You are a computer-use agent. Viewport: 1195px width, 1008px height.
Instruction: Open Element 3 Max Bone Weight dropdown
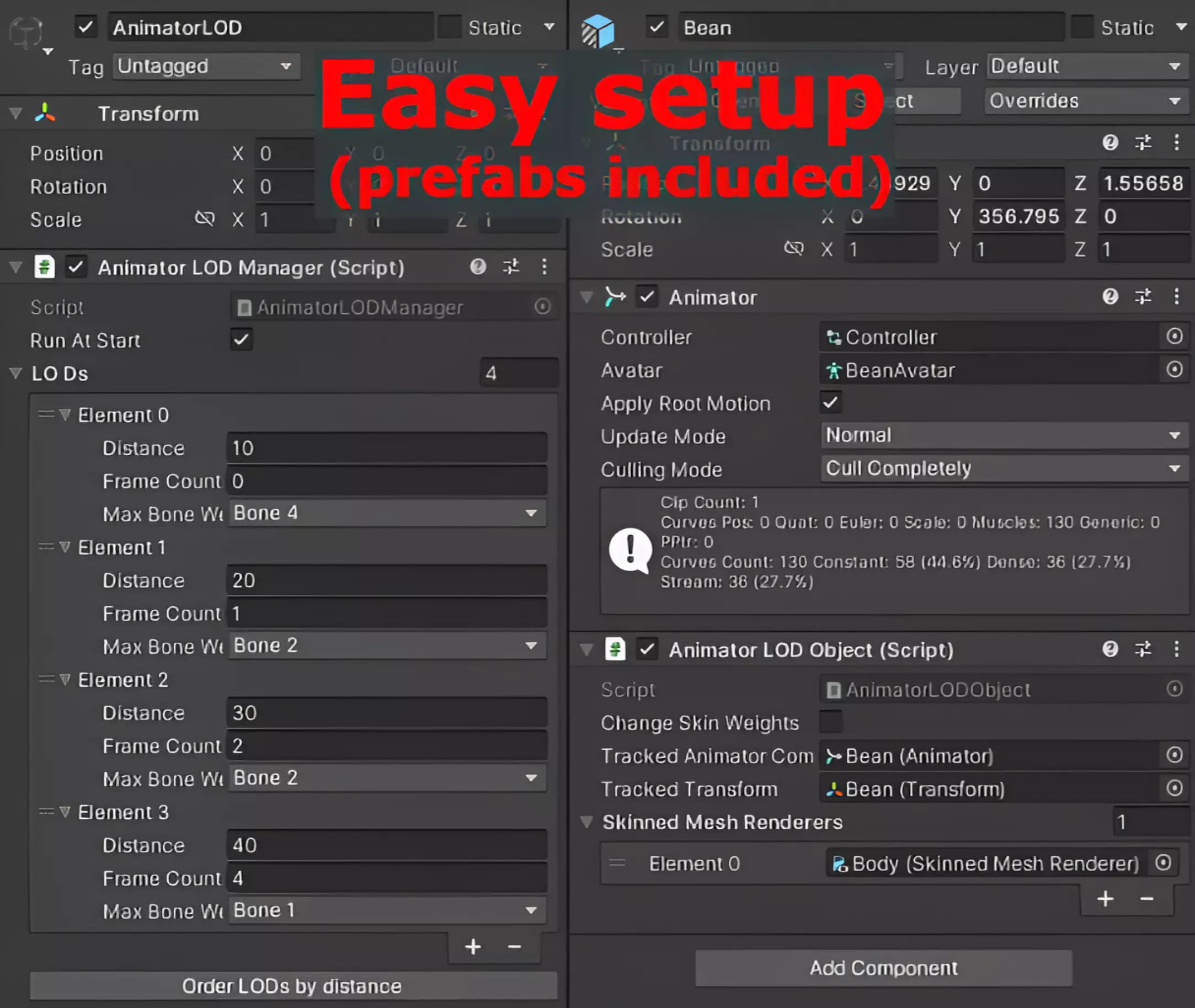pos(387,910)
